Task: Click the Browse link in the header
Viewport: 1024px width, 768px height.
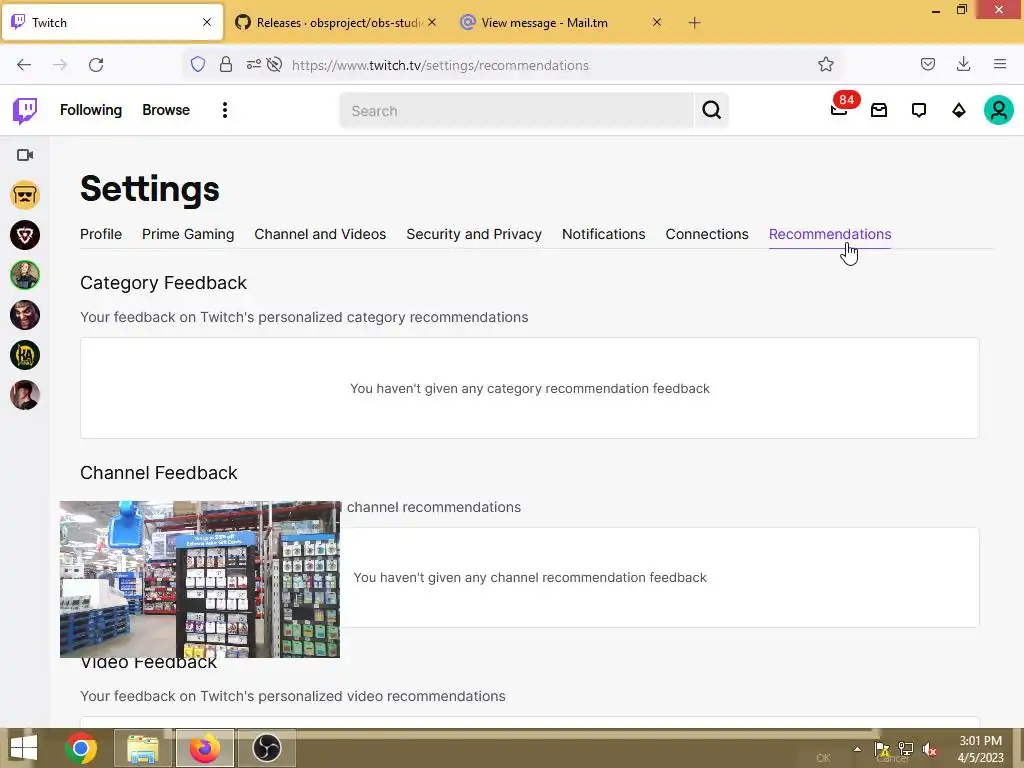Action: point(166,110)
